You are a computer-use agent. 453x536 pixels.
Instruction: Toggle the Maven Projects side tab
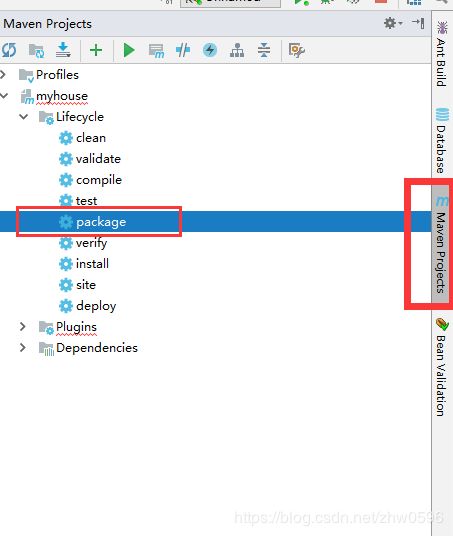pos(441,244)
